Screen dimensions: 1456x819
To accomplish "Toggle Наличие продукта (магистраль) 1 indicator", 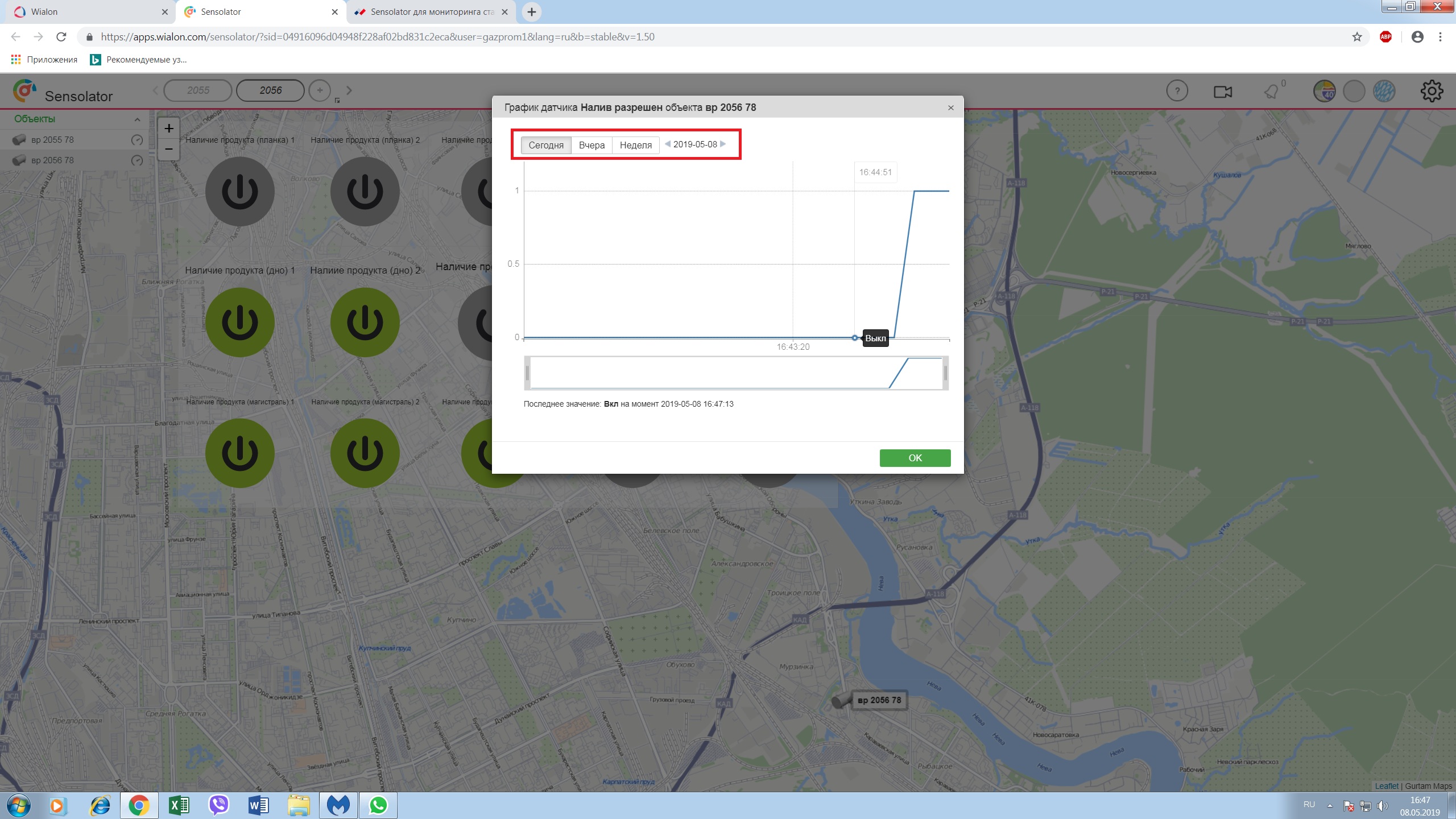I will coord(239,453).
